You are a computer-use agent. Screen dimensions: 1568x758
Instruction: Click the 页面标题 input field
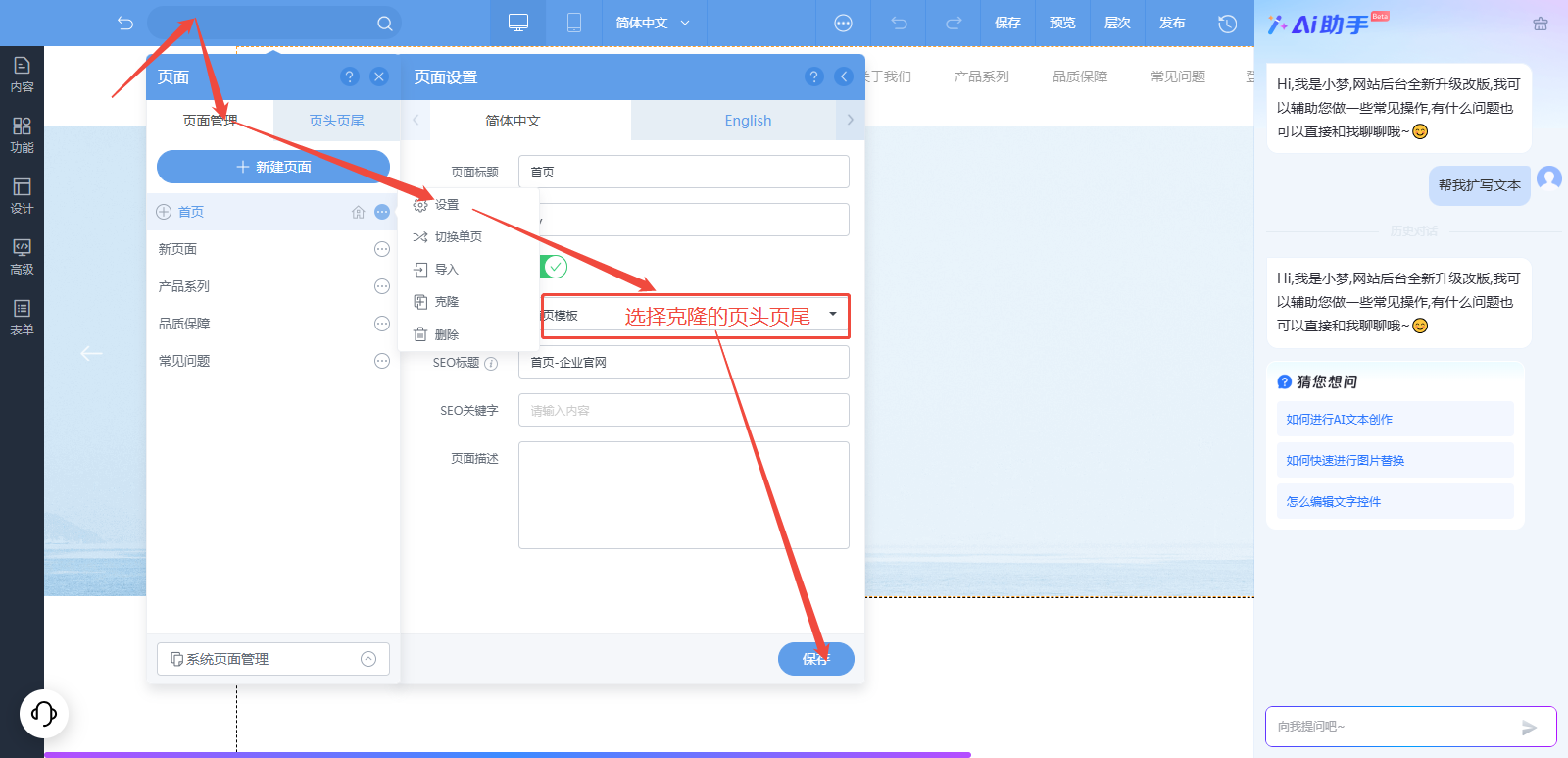[684, 172]
